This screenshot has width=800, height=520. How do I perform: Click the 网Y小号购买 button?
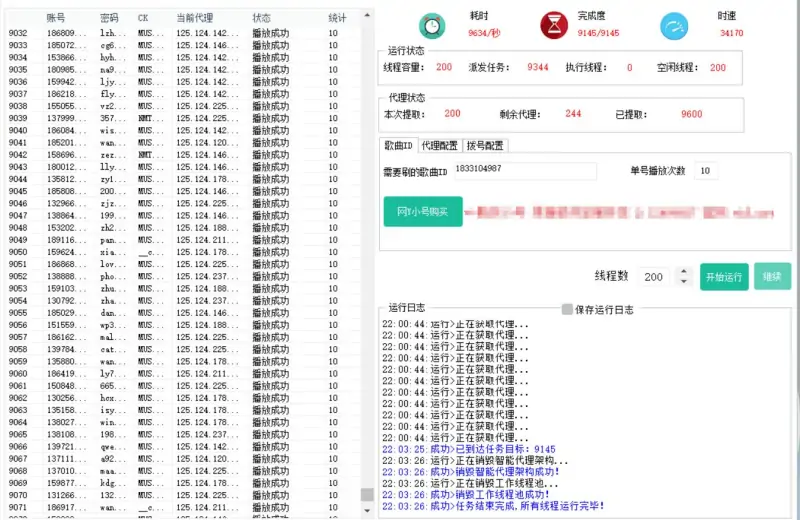(423, 211)
